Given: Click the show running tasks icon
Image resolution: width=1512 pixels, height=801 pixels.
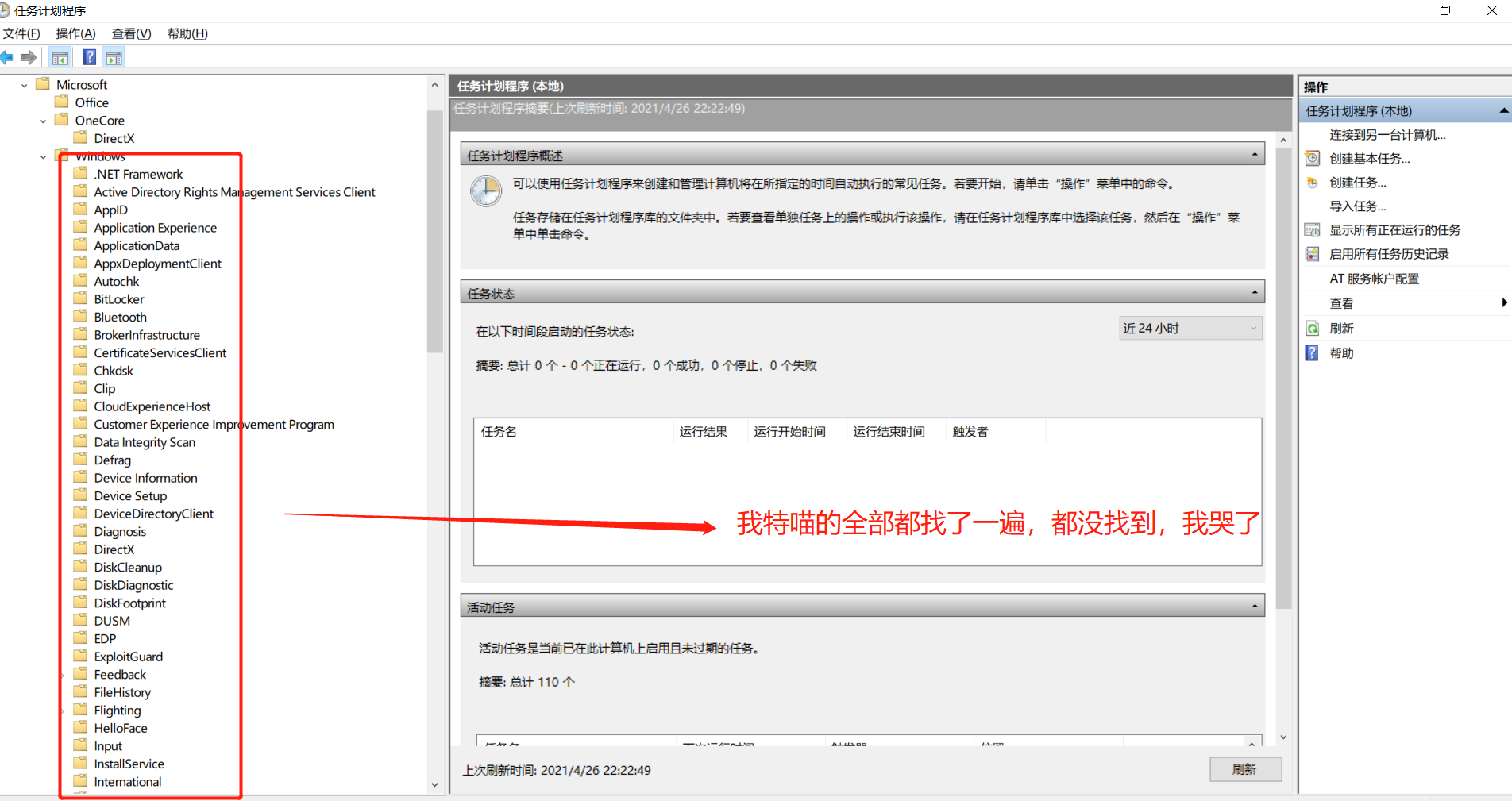Looking at the screenshot, I should pos(1313,230).
